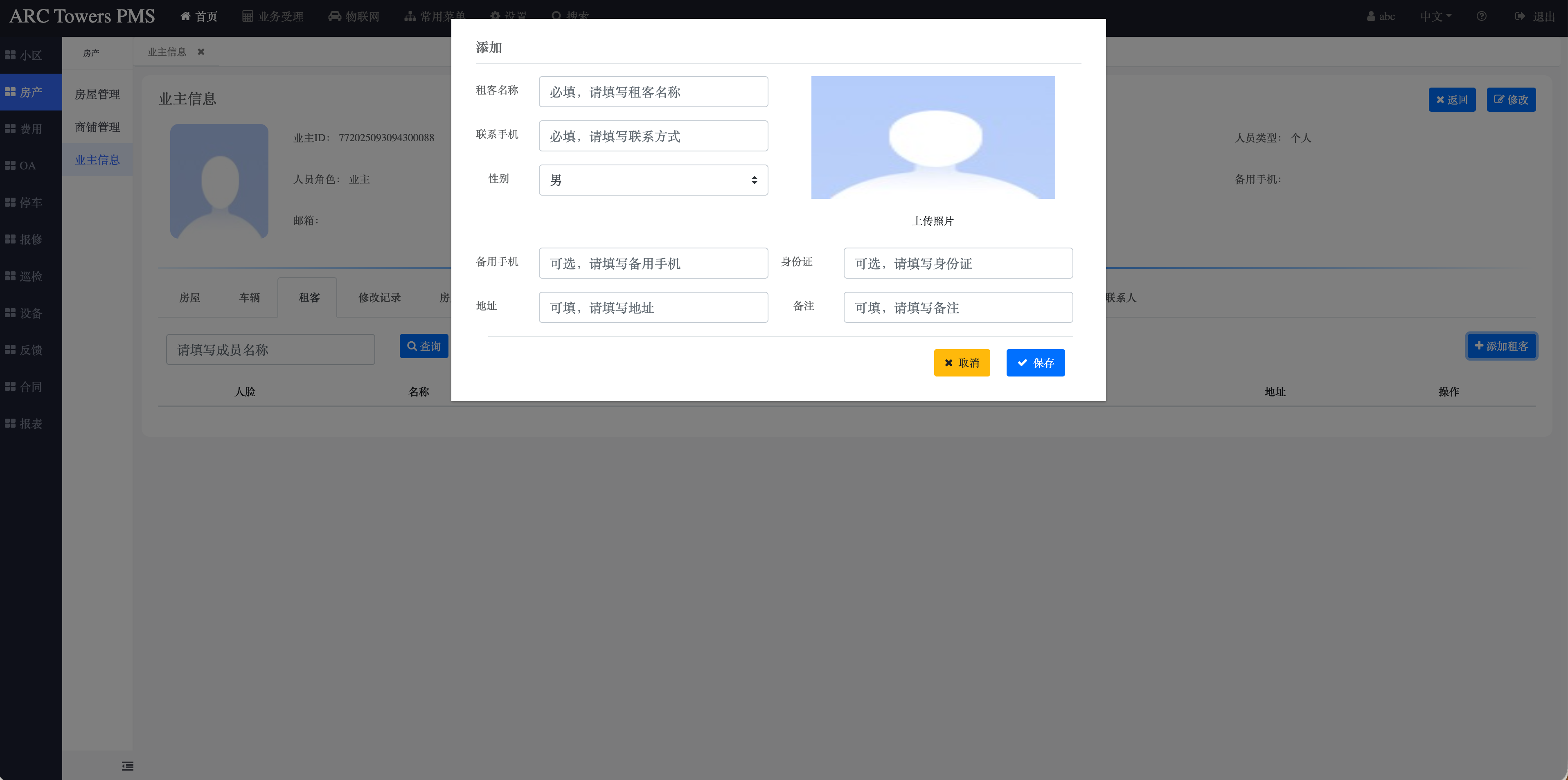Open the 停车 sidebar module
Image resolution: width=1568 pixels, height=780 pixels.
pyautogui.click(x=25, y=202)
